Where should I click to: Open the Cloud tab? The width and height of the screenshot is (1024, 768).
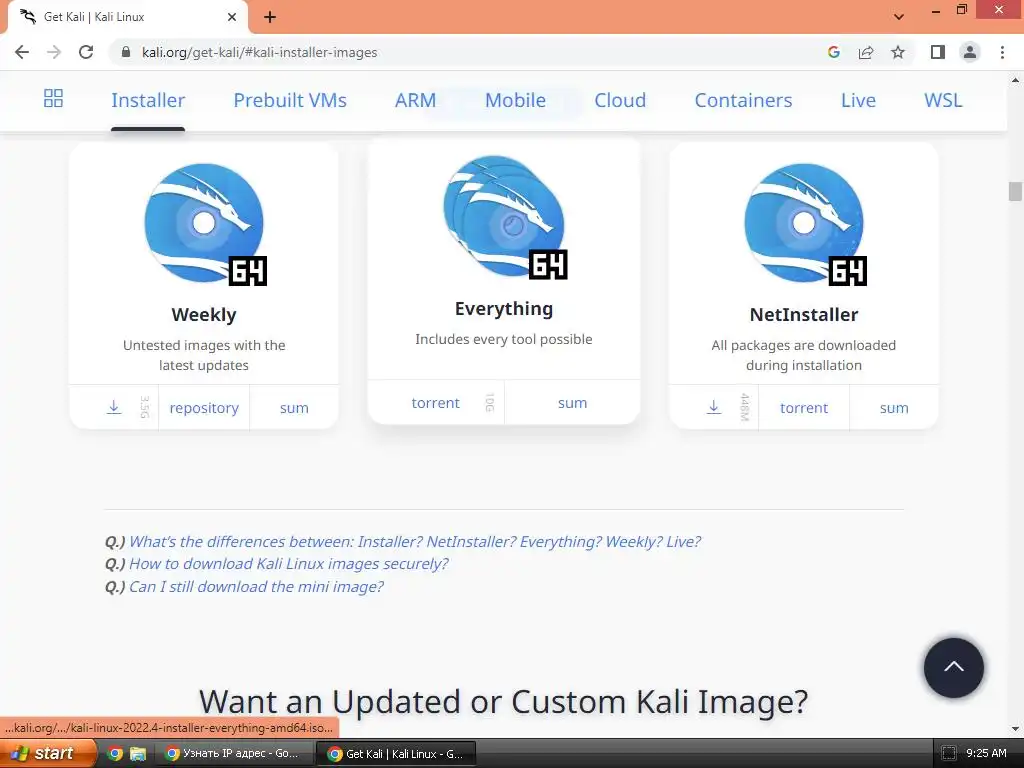coord(620,100)
